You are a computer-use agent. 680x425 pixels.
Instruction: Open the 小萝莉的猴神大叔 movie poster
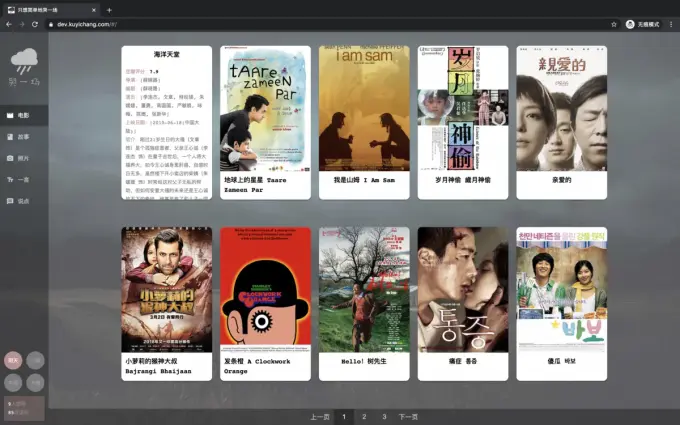pos(167,289)
